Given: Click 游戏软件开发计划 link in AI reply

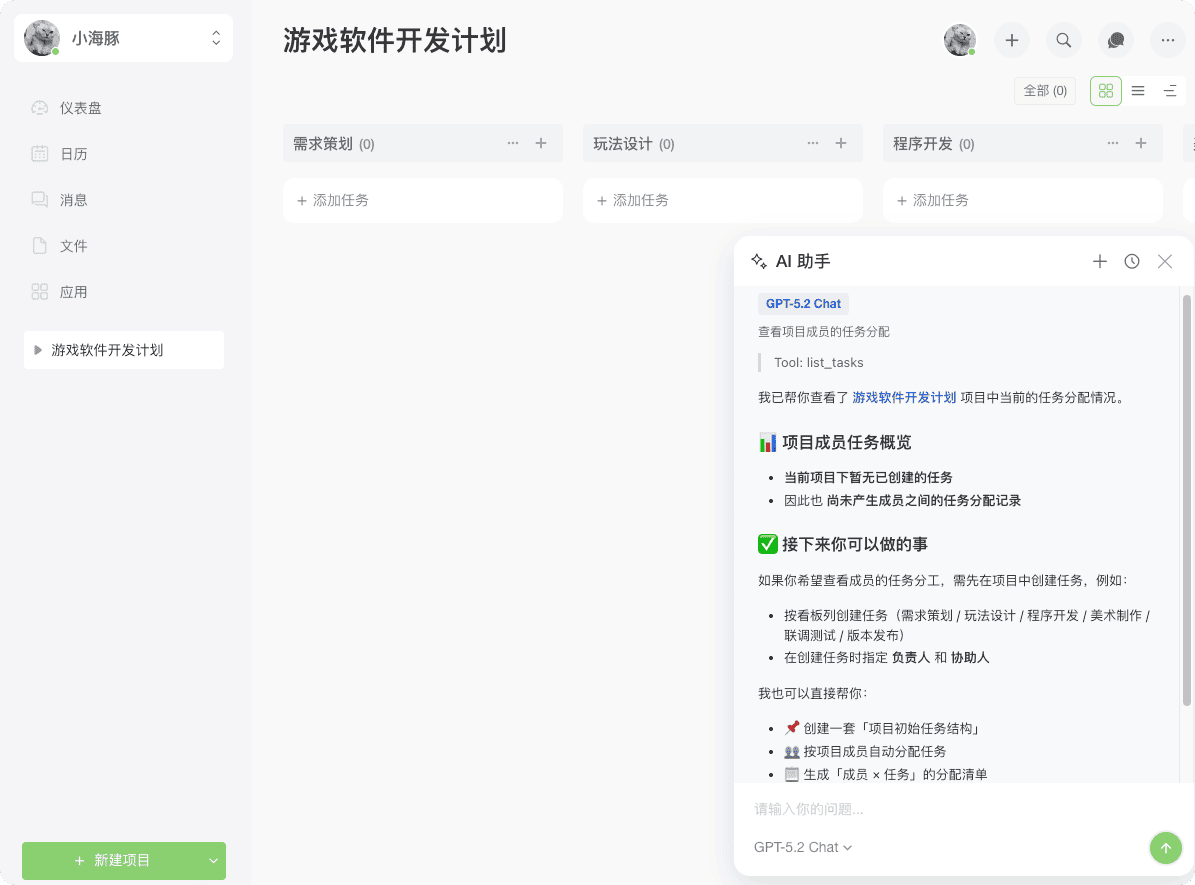Looking at the screenshot, I should click(904, 397).
